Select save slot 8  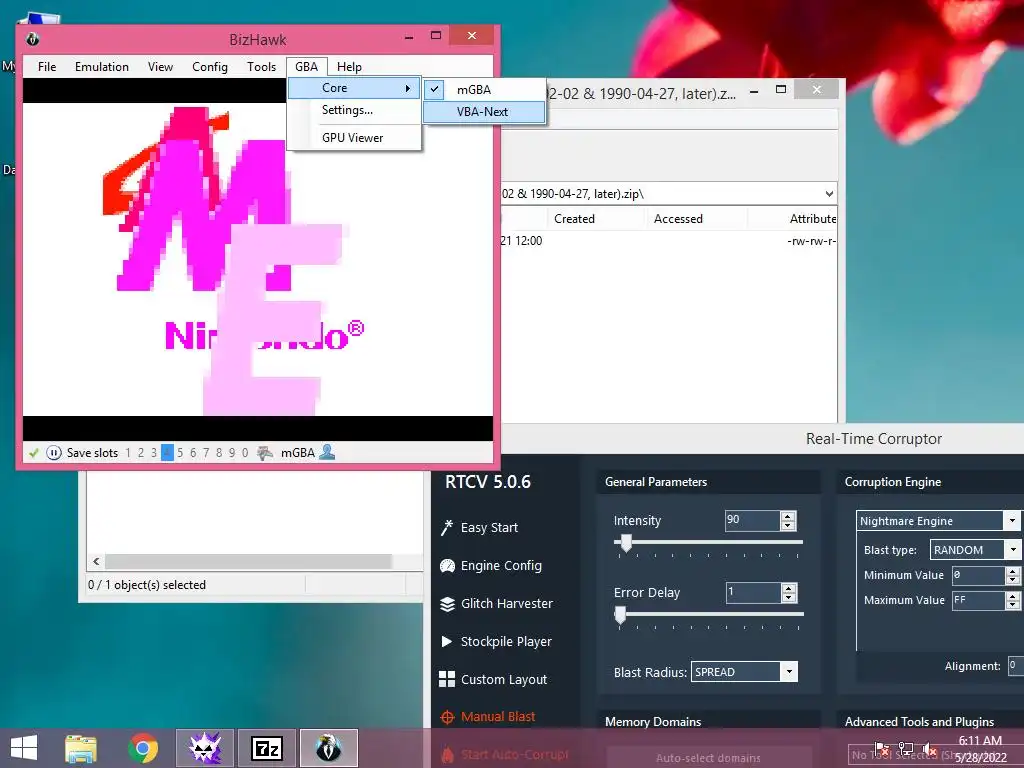[219, 453]
